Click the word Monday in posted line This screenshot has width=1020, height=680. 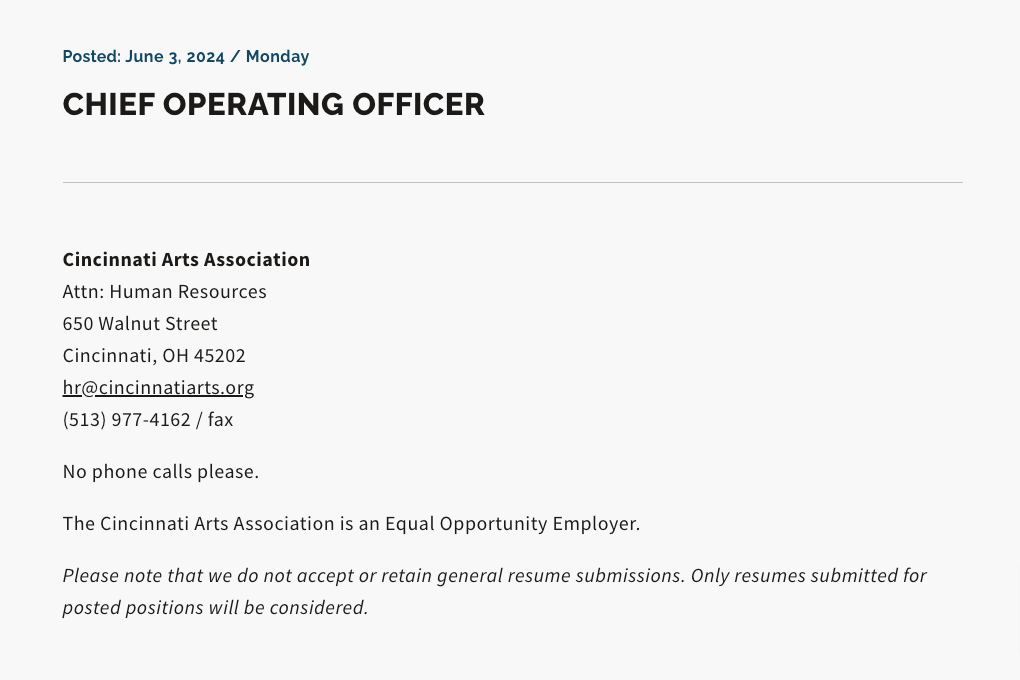[277, 57]
